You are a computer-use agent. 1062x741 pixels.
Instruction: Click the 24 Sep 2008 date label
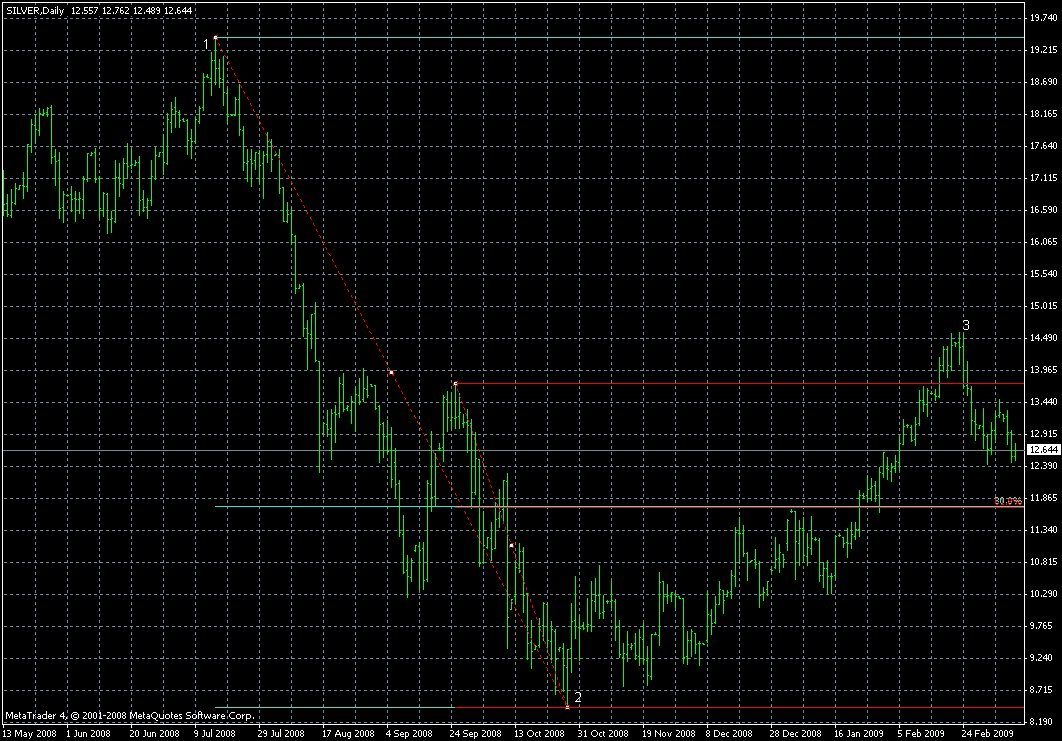pos(475,734)
